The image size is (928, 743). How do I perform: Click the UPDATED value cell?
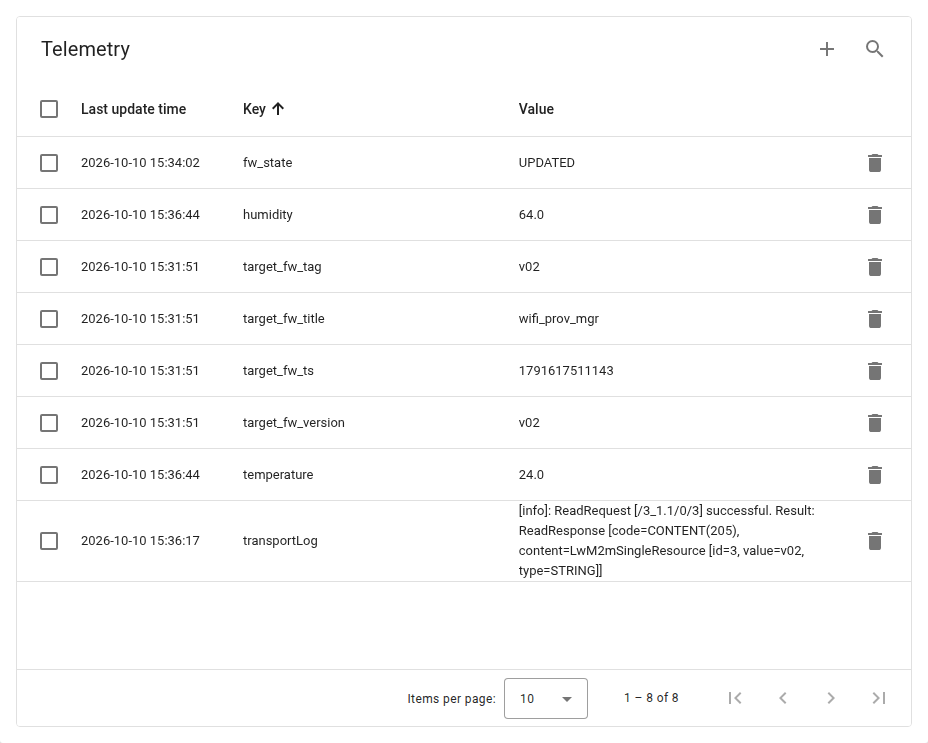[546, 163]
